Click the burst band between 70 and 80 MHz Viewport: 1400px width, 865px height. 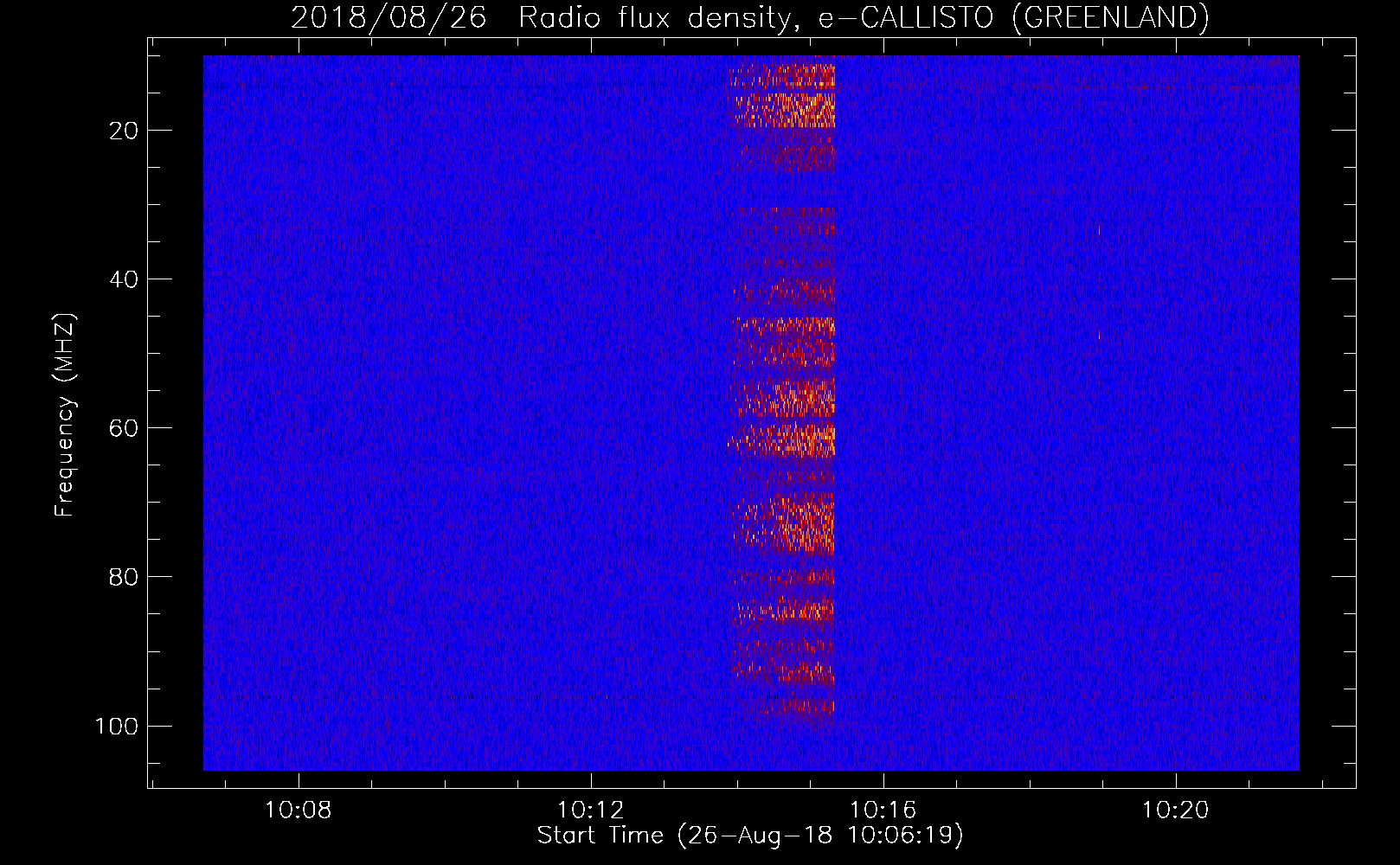pyautogui.click(x=783, y=523)
